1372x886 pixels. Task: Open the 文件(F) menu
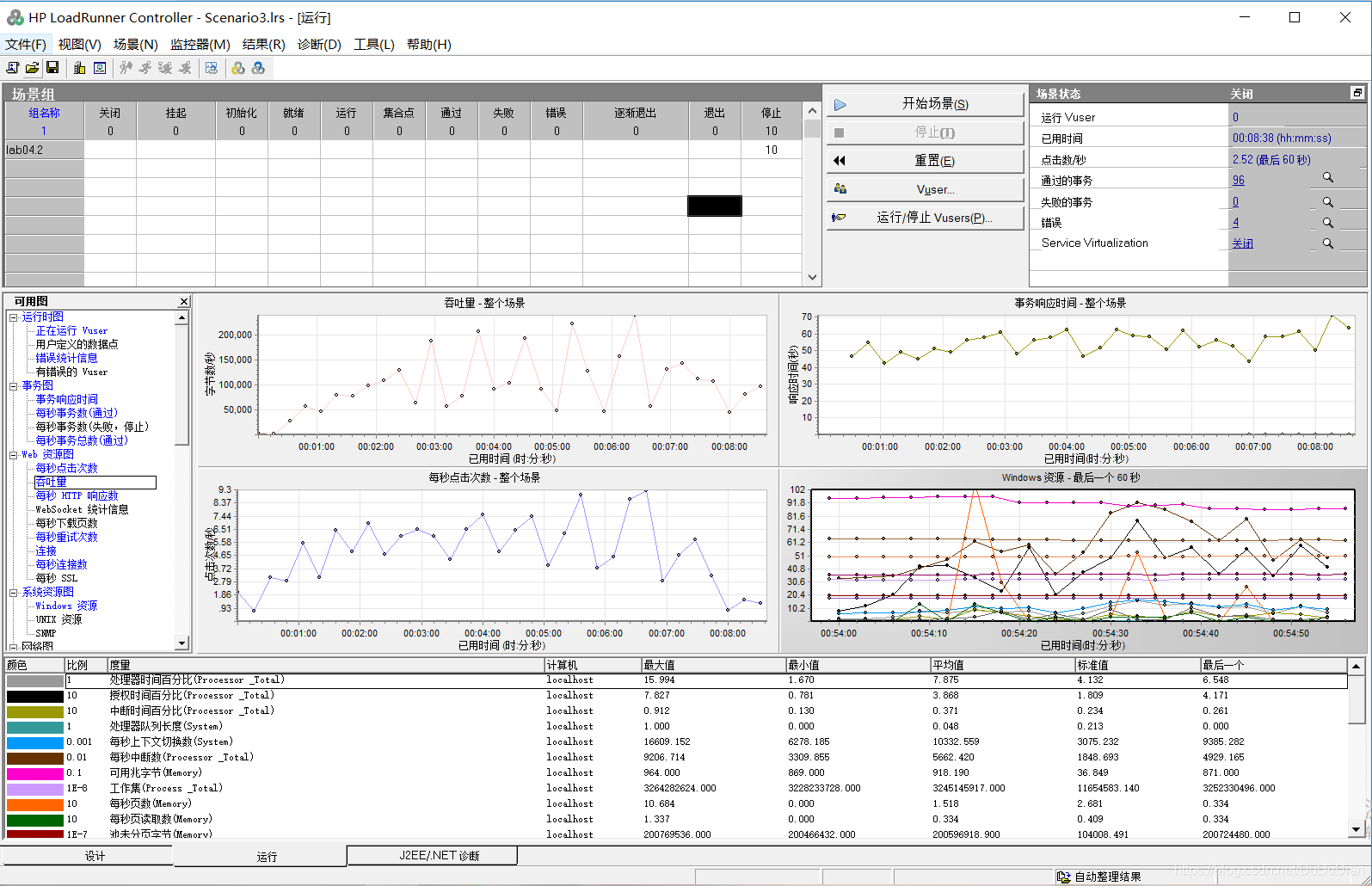pos(25,45)
